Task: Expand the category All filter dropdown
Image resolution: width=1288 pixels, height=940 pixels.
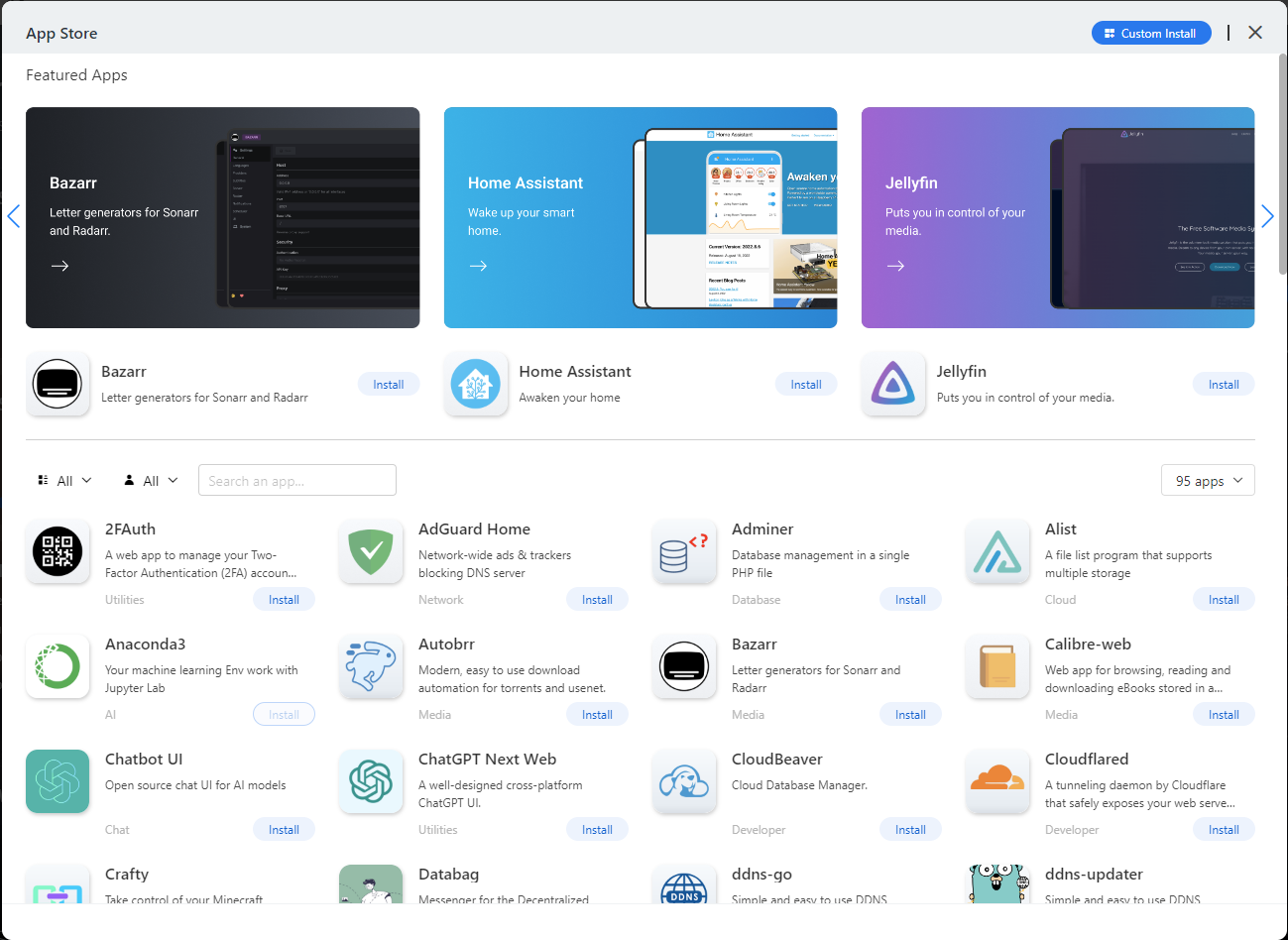Action: [x=64, y=480]
